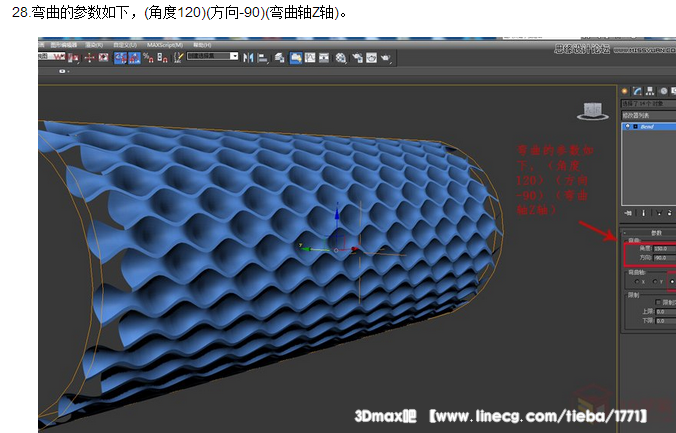
Task: Collapse the Parameters rollout header
Action: pyautogui.click(x=648, y=233)
